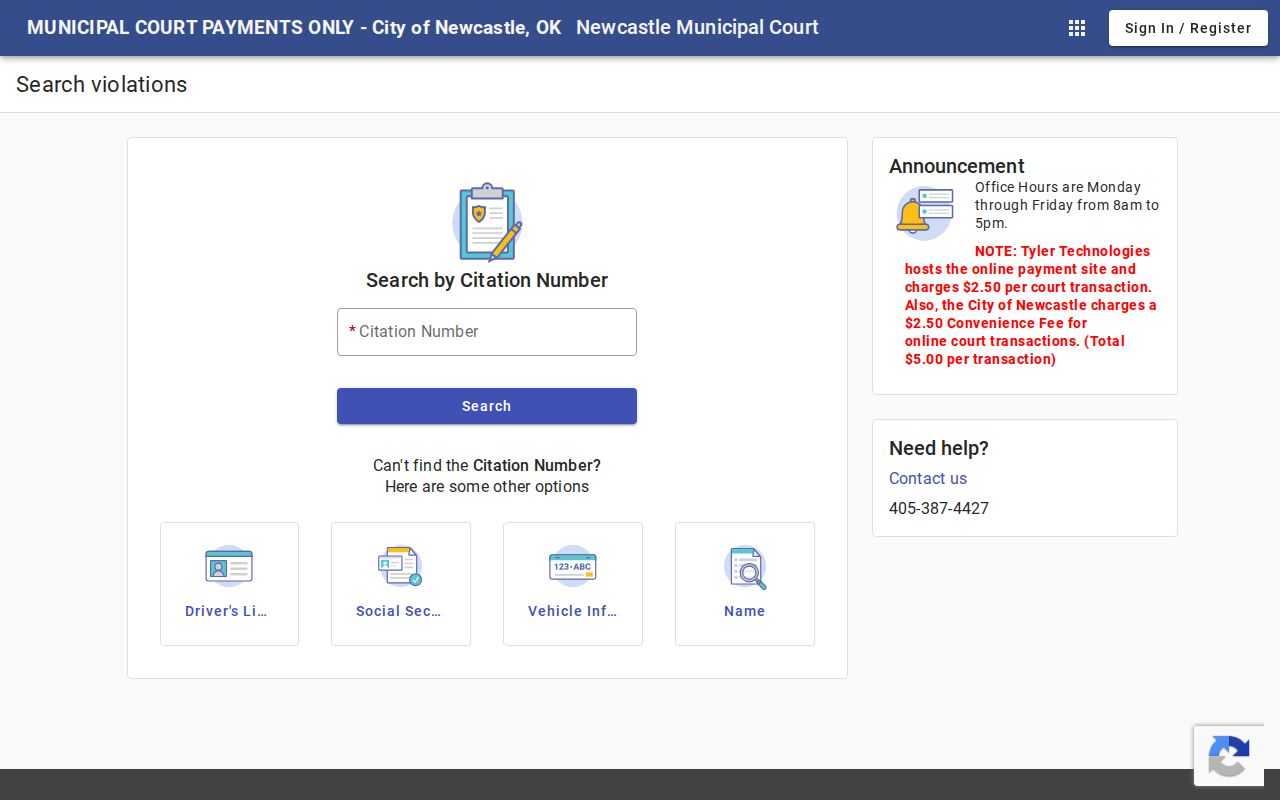The height and width of the screenshot is (800, 1280).
Task: Click the Newcastle Municipal Court header title
Action: click(697, 28)
